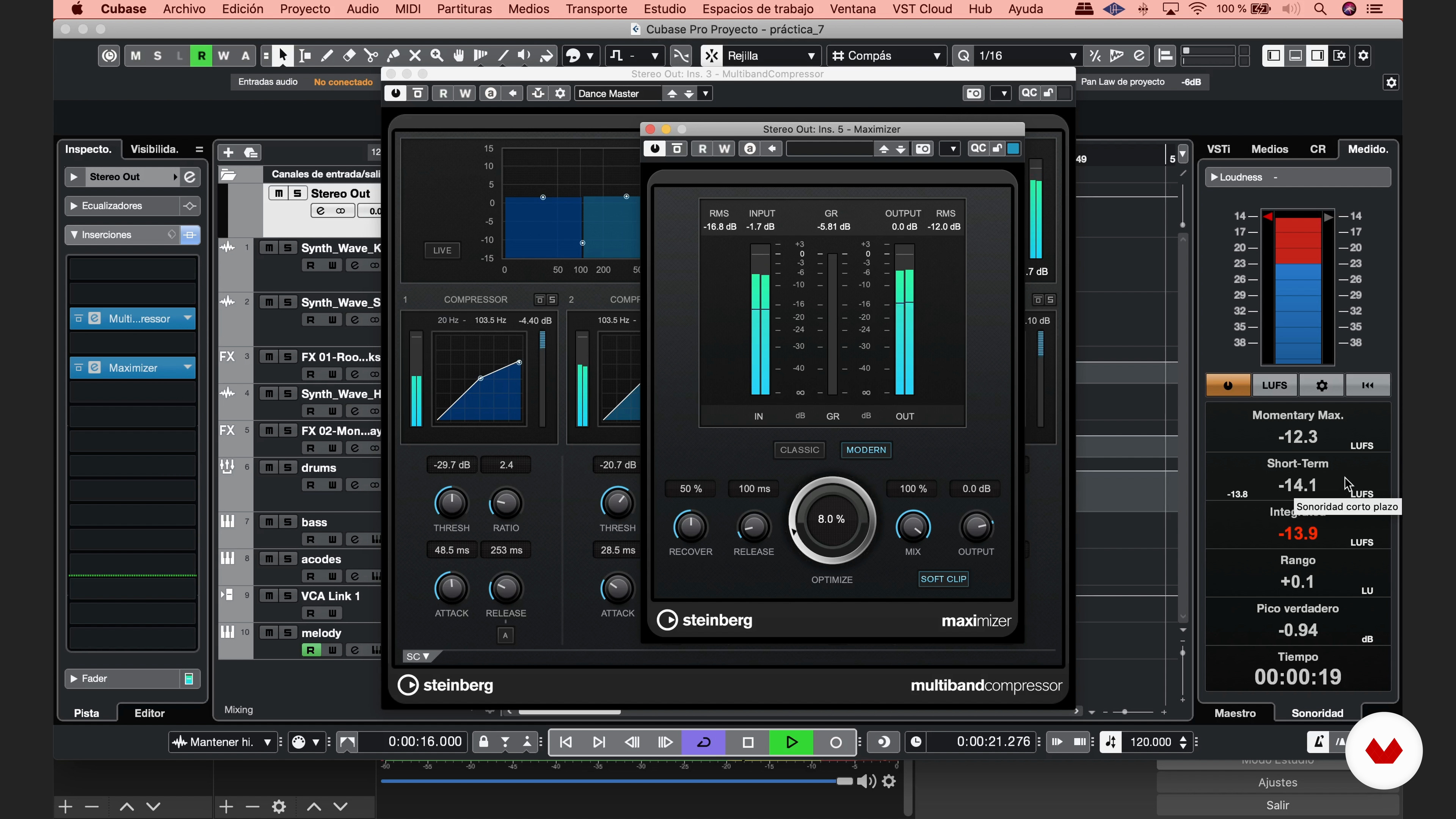This screenshot has height=819, width=1456.
Task: Click the Loudness meter settings gear
Action: click(x=1321, y=386)
